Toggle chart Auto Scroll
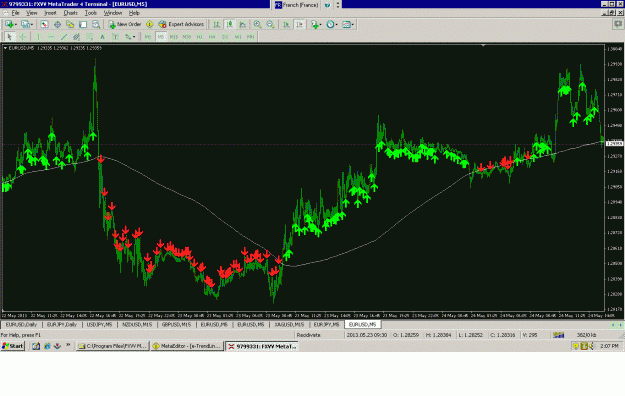 286,24
